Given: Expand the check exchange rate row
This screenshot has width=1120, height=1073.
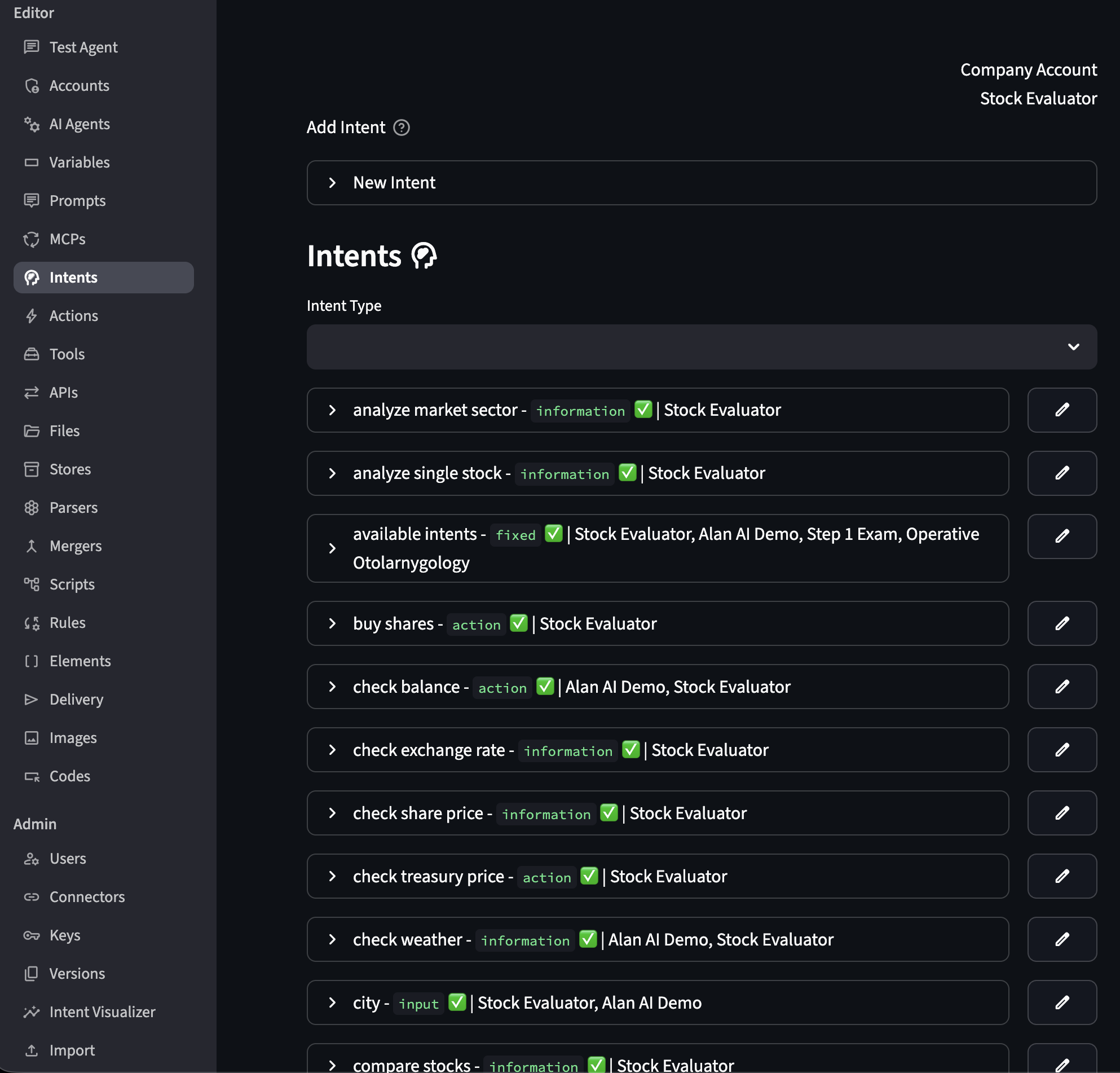Looking at the screenshot, I should pos(332,749).
